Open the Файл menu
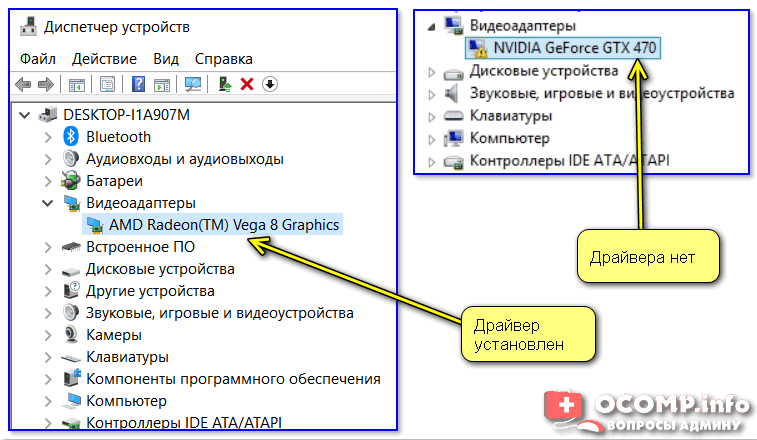Viewport: 757px width, 440px height. pos(38,59)
